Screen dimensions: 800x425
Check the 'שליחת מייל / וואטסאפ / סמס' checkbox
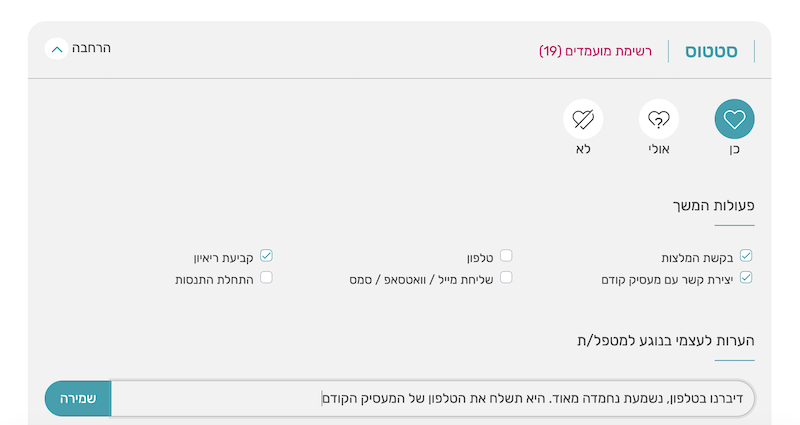pos(506,277)
